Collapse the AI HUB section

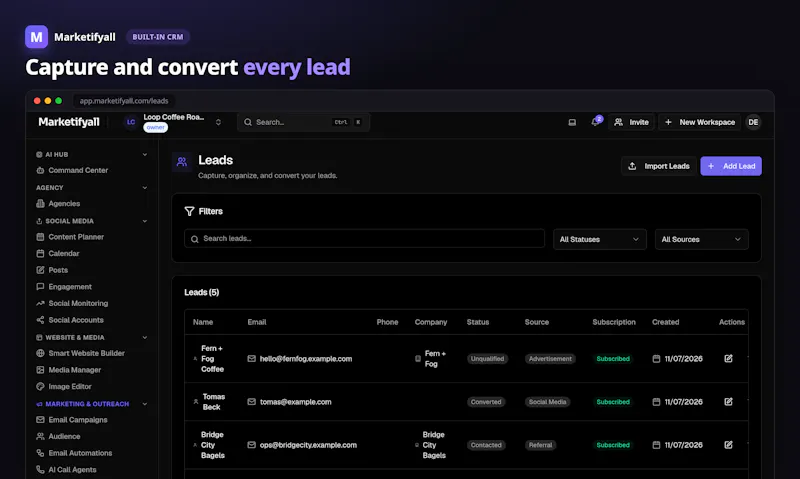click(x=145, y=155)
